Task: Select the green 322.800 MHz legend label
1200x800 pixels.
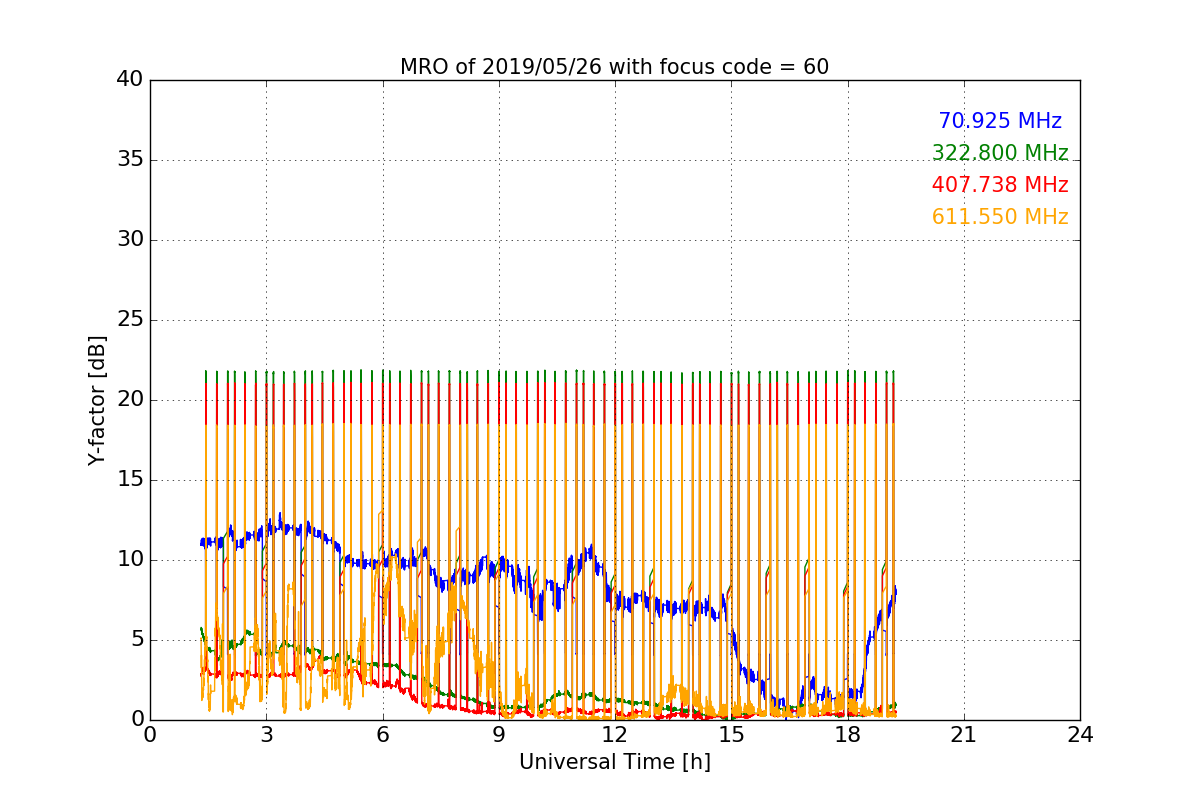Action: tap(1000, 153)
